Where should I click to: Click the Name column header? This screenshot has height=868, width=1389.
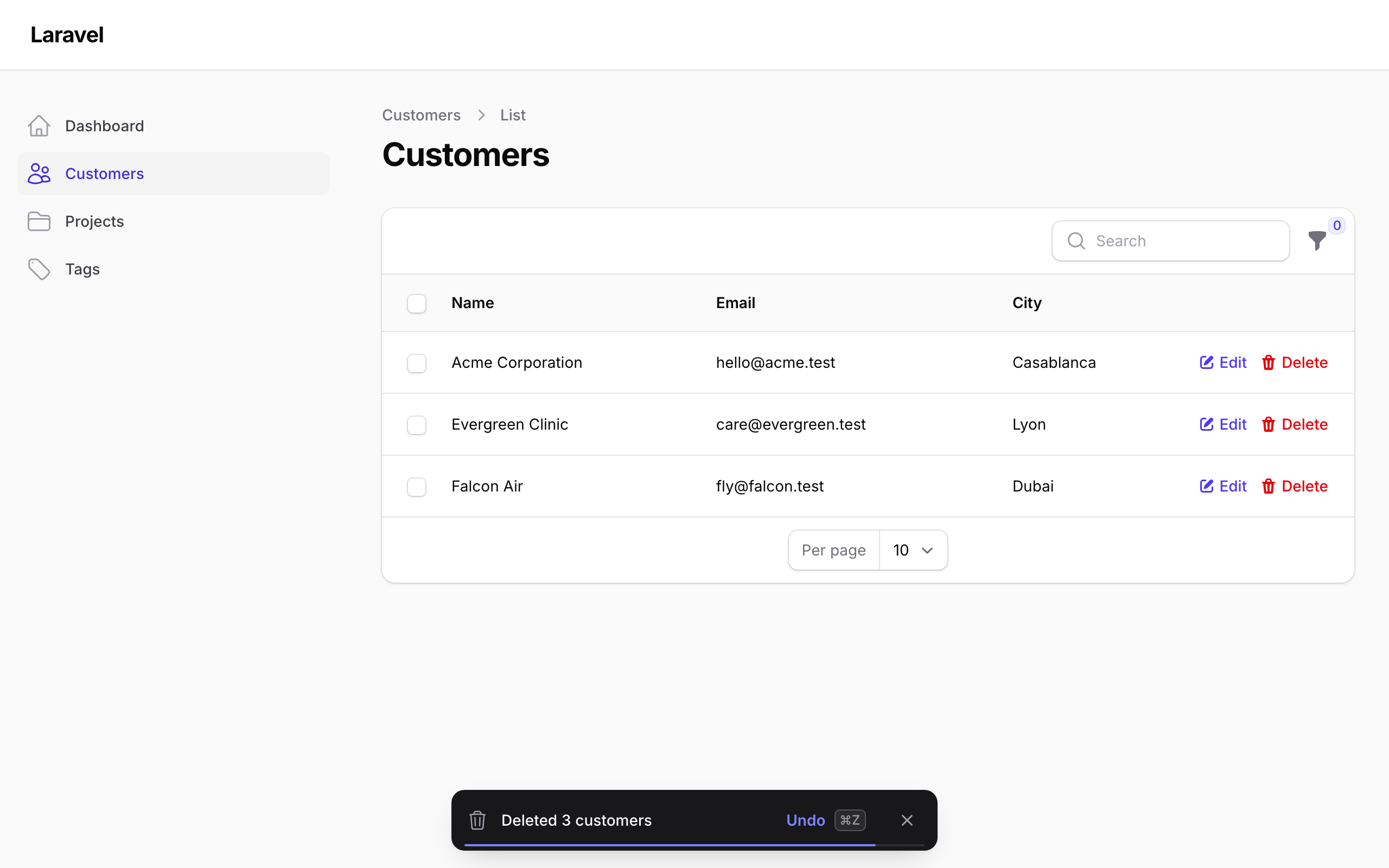click(x=473, y=303)
